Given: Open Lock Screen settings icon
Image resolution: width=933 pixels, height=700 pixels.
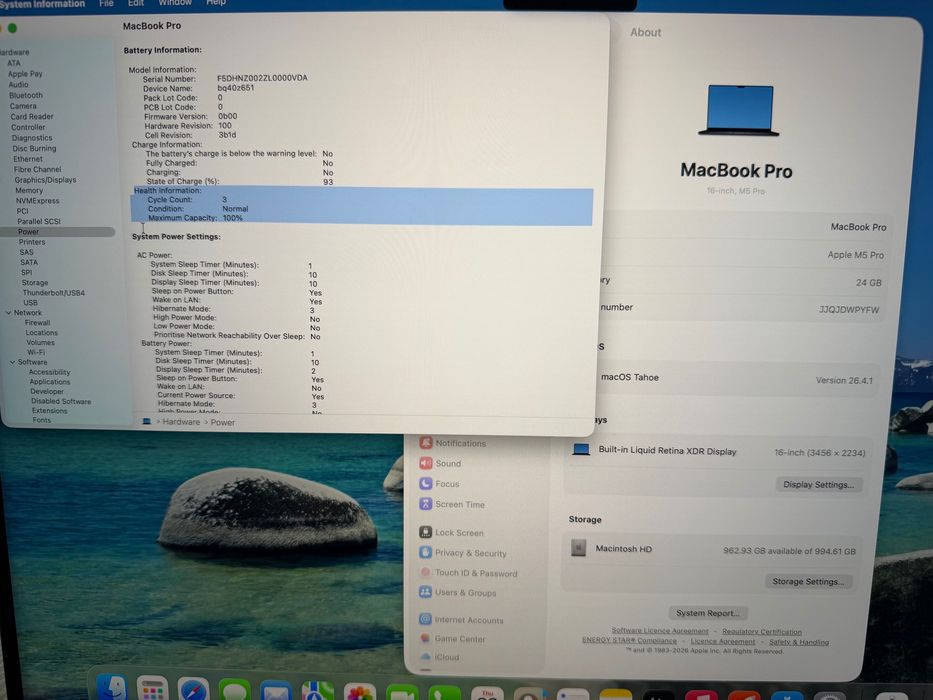Looking at the screenshot, I should pos(425,532).
